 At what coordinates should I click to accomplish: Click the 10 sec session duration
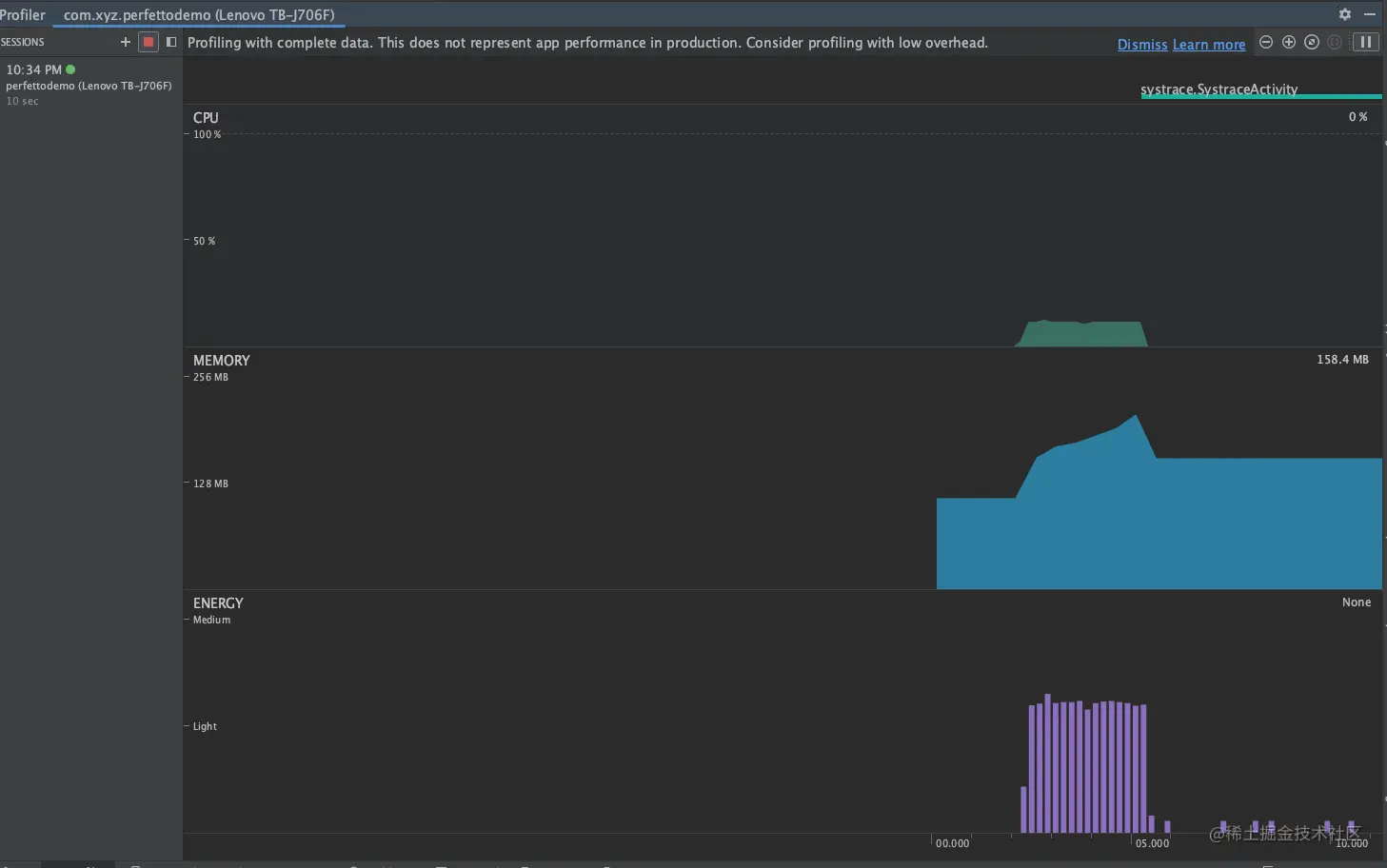coord(22,101)
